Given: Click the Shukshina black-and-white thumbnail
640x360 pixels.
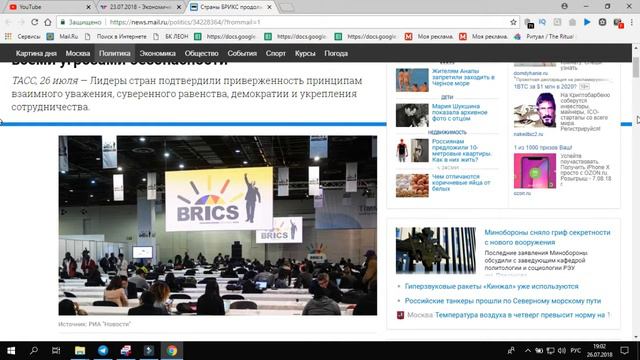Looking at the screenshot, I should pos(412,115).
